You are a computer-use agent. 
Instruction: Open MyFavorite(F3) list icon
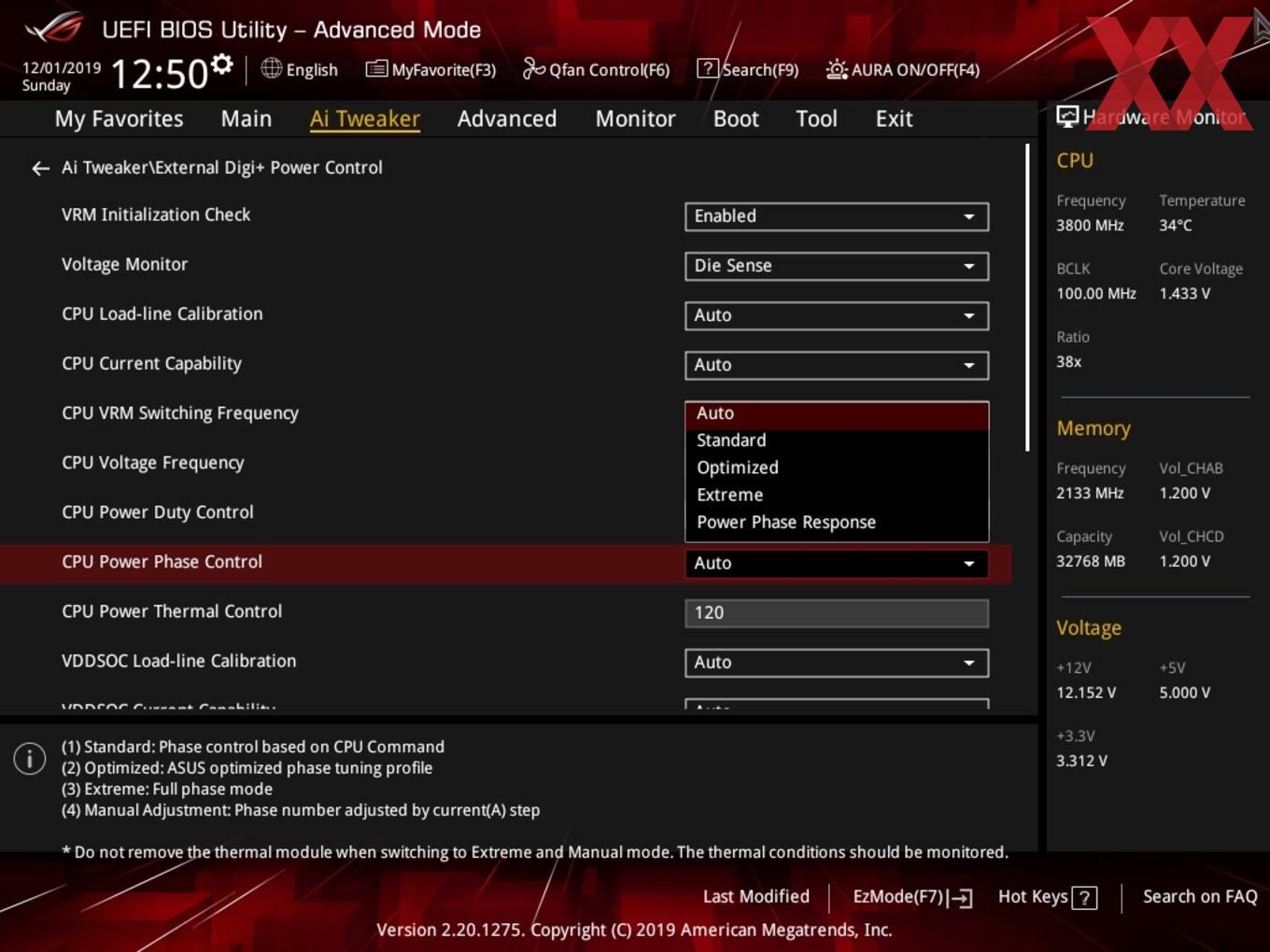point(376,69)
